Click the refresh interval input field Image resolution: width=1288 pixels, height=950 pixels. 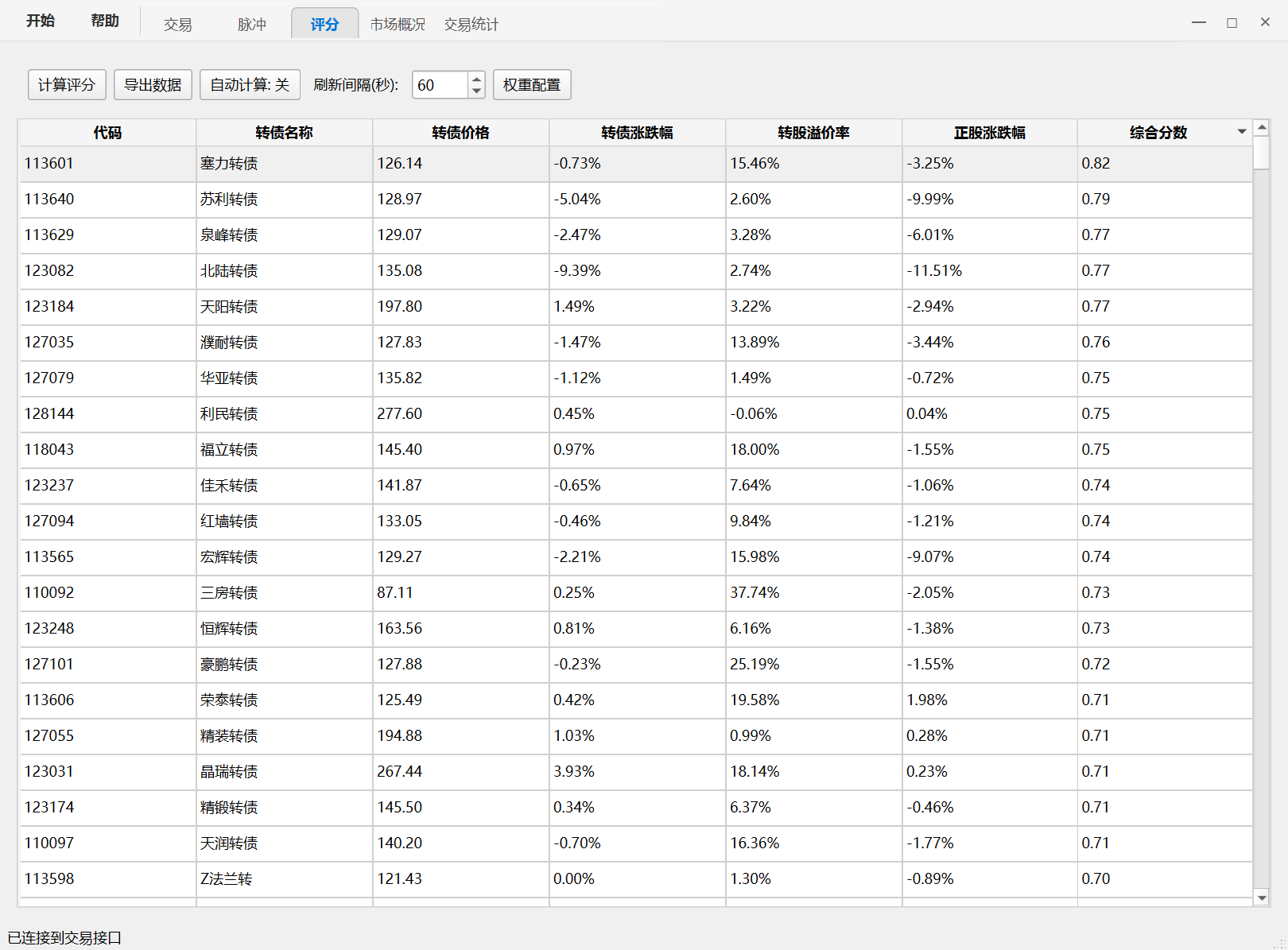click(x=440, y=85)
